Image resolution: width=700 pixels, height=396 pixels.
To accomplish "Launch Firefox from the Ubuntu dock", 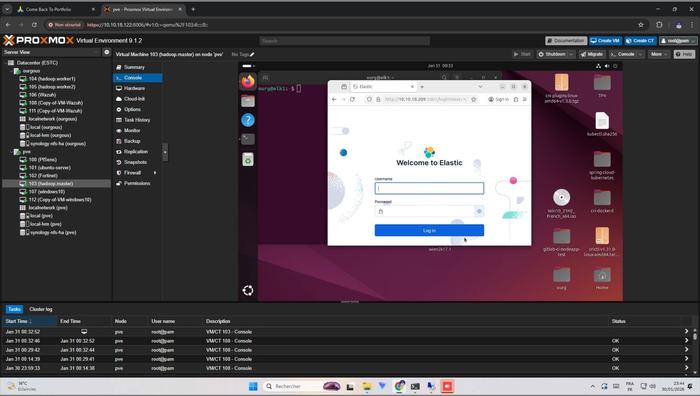I will point(248,82).
